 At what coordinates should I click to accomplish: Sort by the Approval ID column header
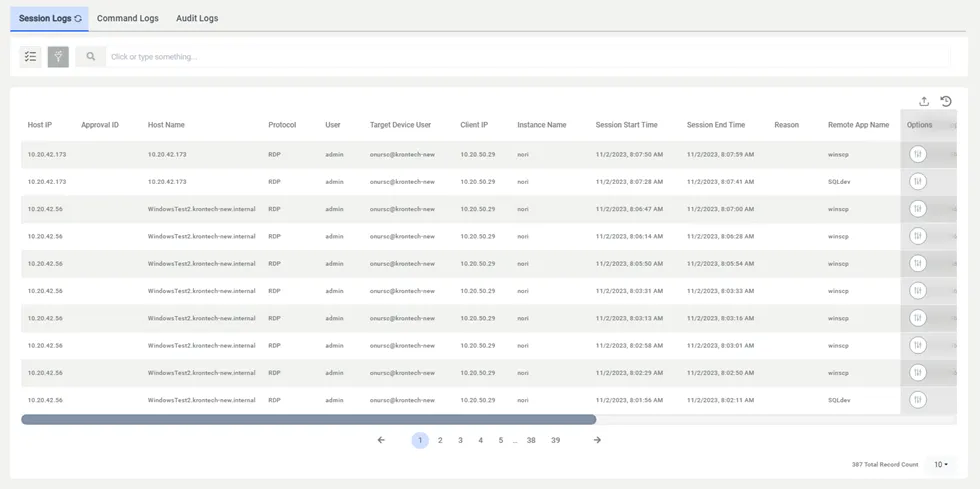100,125
